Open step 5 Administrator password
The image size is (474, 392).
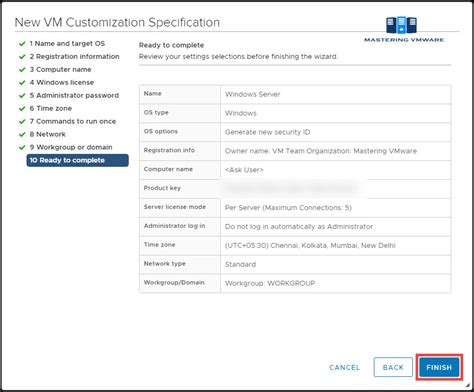74,95
